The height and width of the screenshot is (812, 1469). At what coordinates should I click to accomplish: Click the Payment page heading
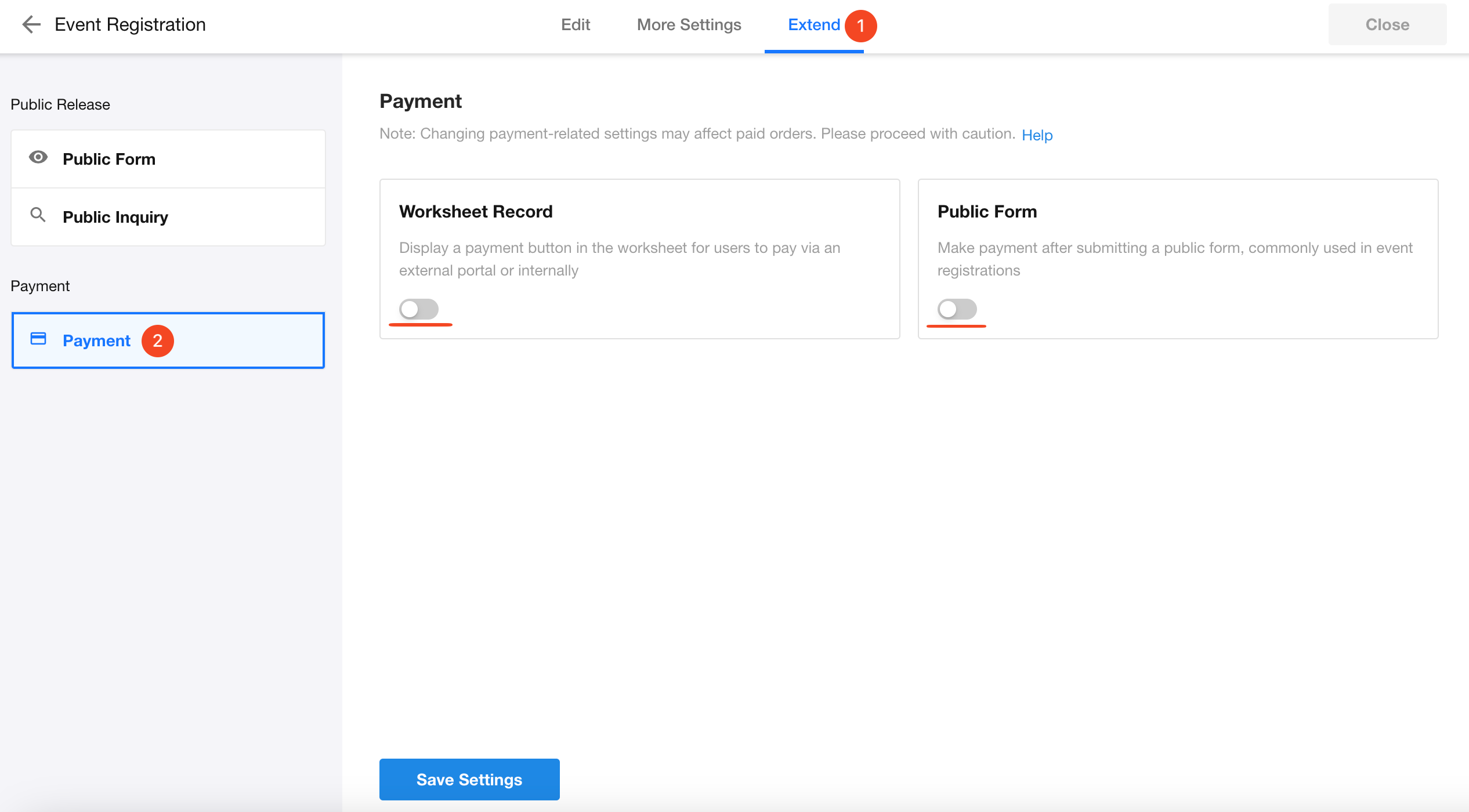click(x=421, y=101)
